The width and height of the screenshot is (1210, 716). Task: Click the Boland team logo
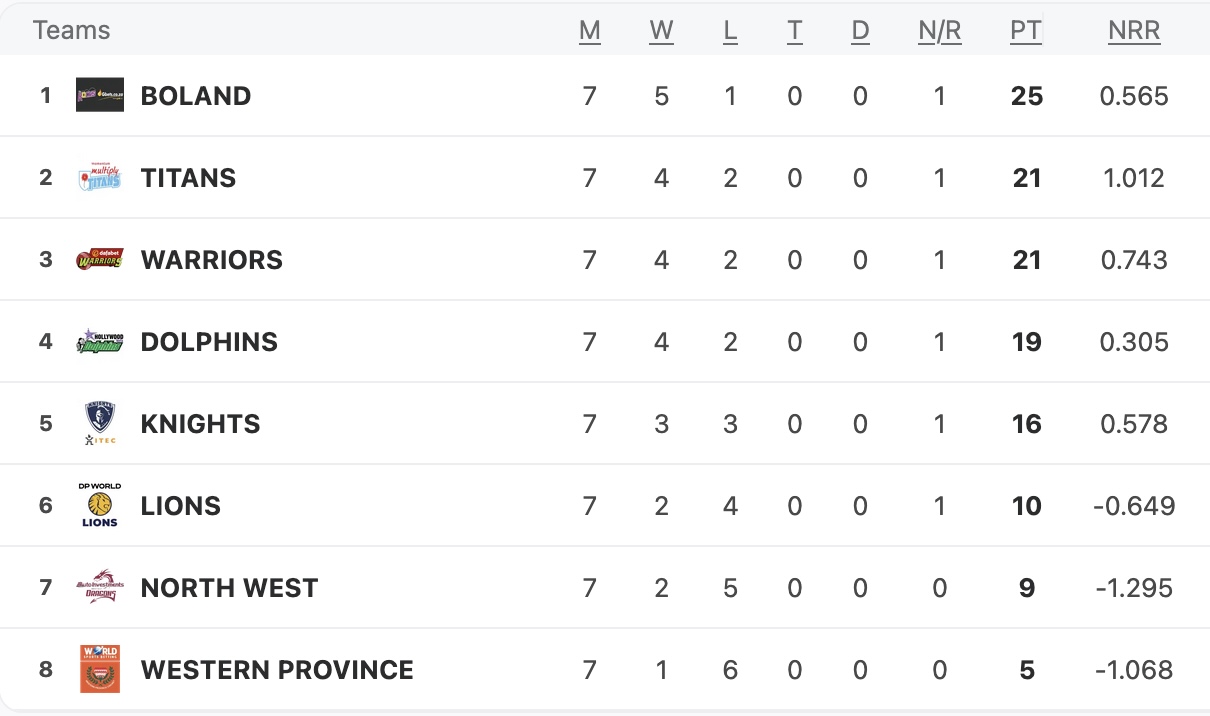(100, 95)
